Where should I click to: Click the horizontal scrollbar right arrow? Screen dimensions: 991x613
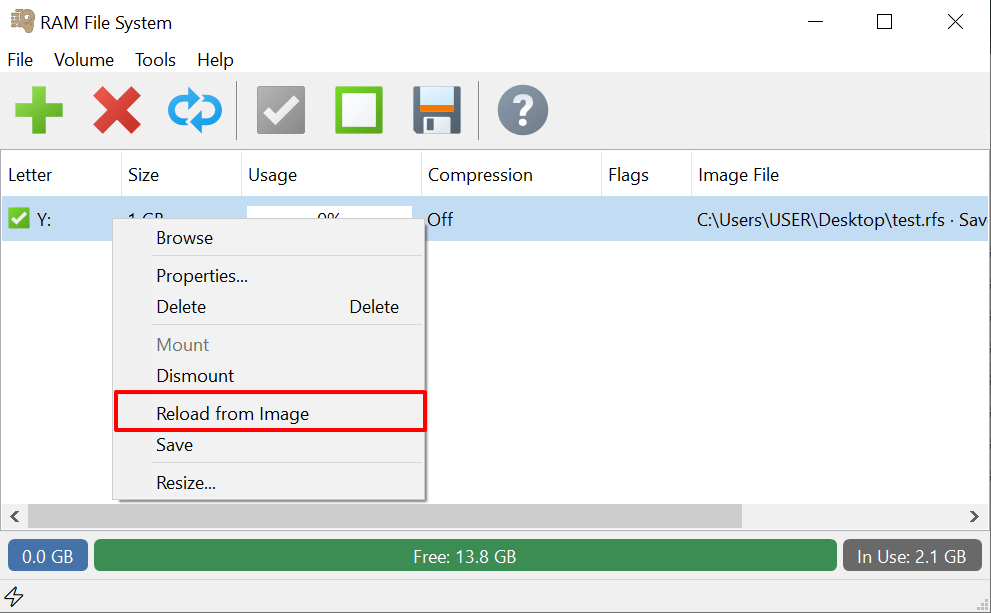click(x=974, y=516)
